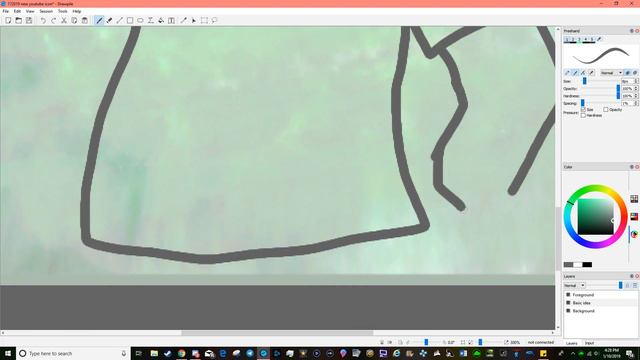Choose the eraser brush slot
The width and height of the screenshot is (640, 360).
click(x=599, y=40)
